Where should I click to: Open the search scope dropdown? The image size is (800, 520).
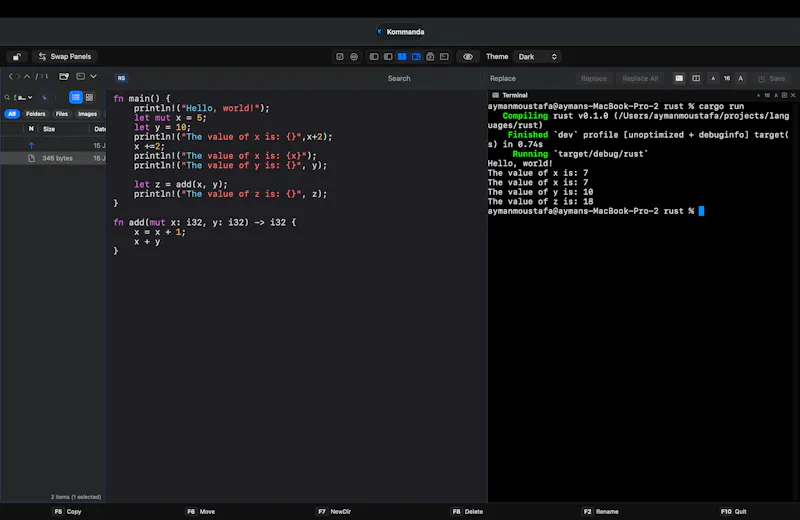tap(23, 97)
